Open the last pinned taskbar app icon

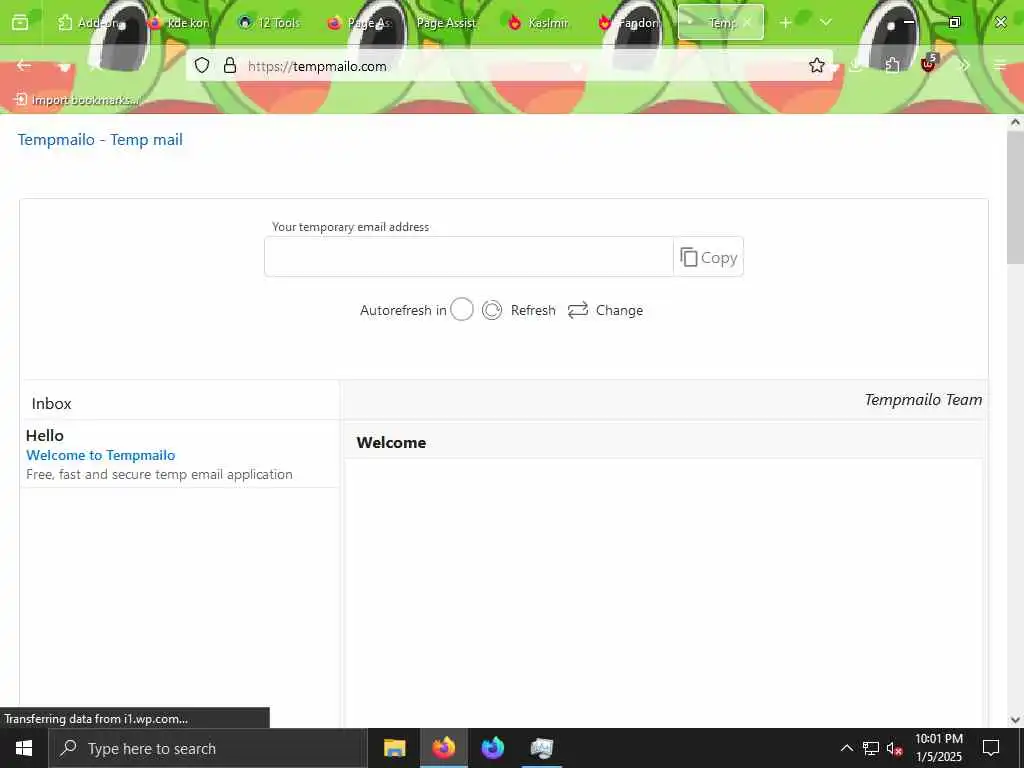pos(541,748)
